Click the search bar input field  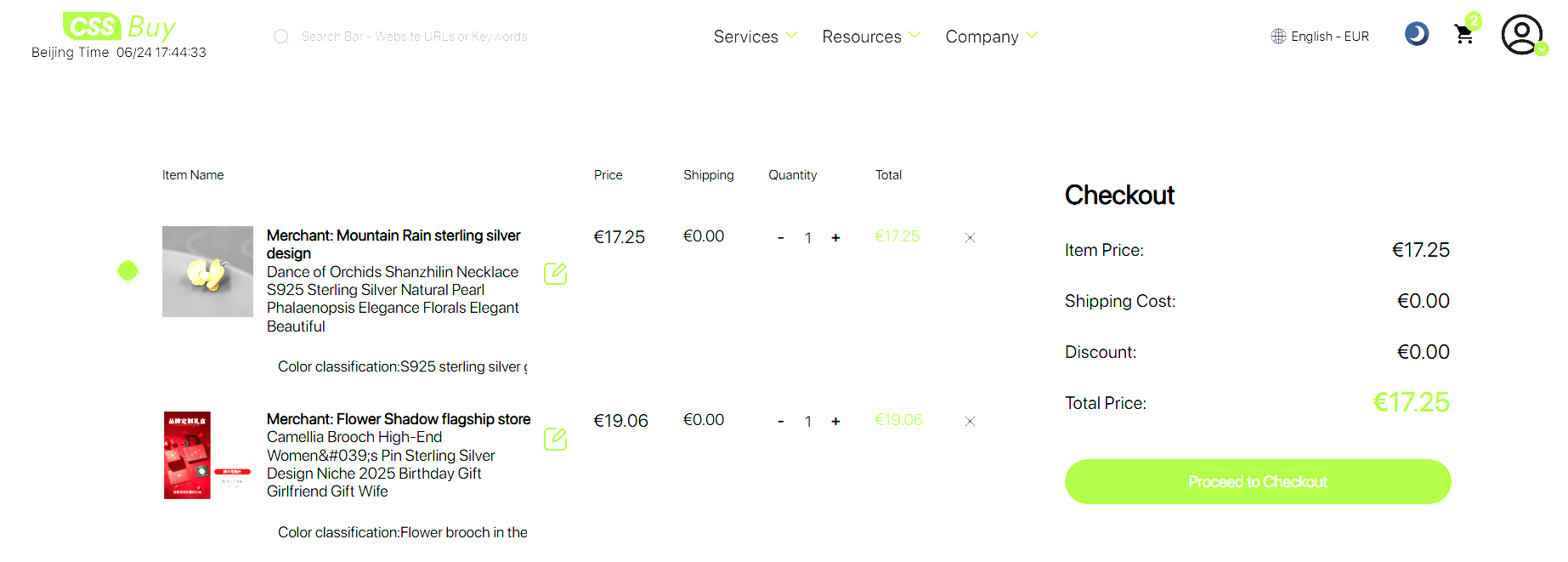(x=414, y=37)
